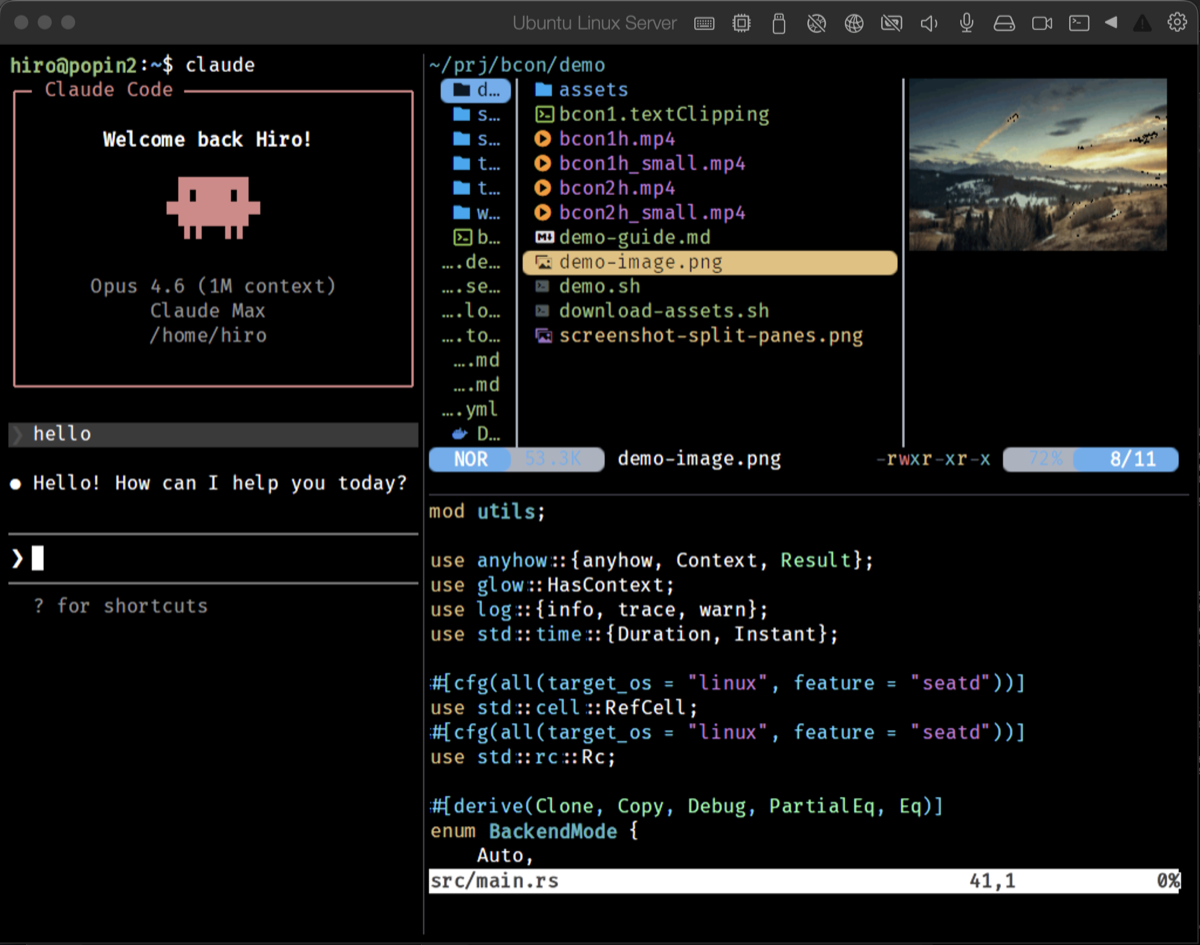
Task: Select download-assets.sh script
Action: [x=652, y=311]
